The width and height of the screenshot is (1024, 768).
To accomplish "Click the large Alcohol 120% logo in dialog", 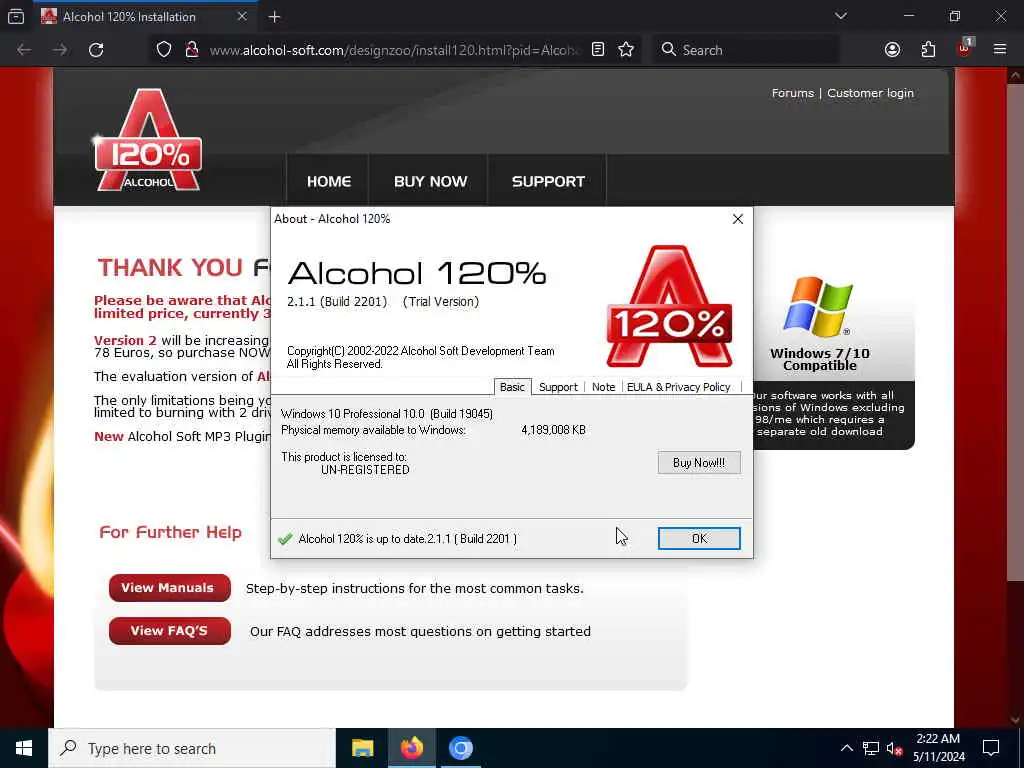I will (669, 306).
